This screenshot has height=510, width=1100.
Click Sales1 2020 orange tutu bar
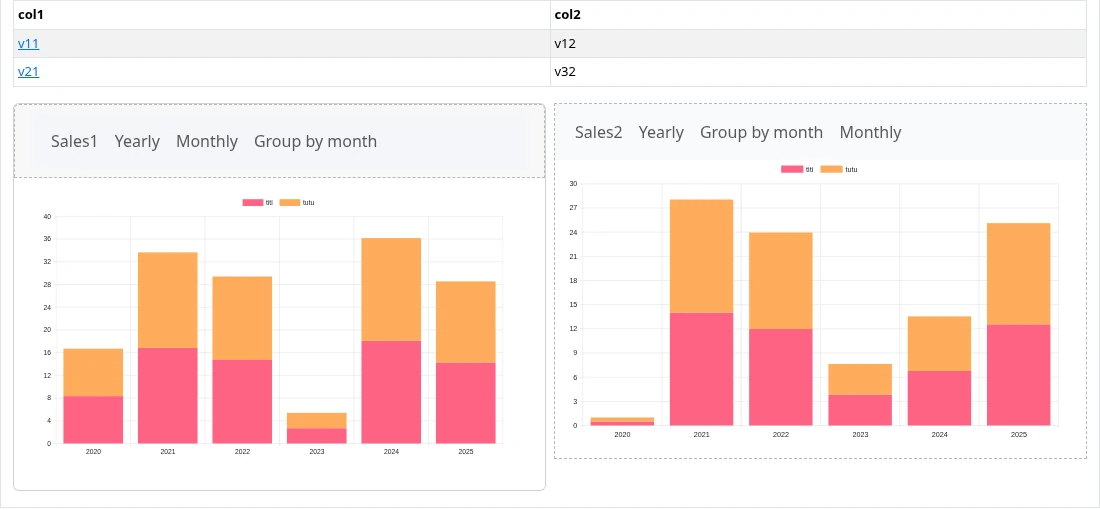[x=93, y=373]
